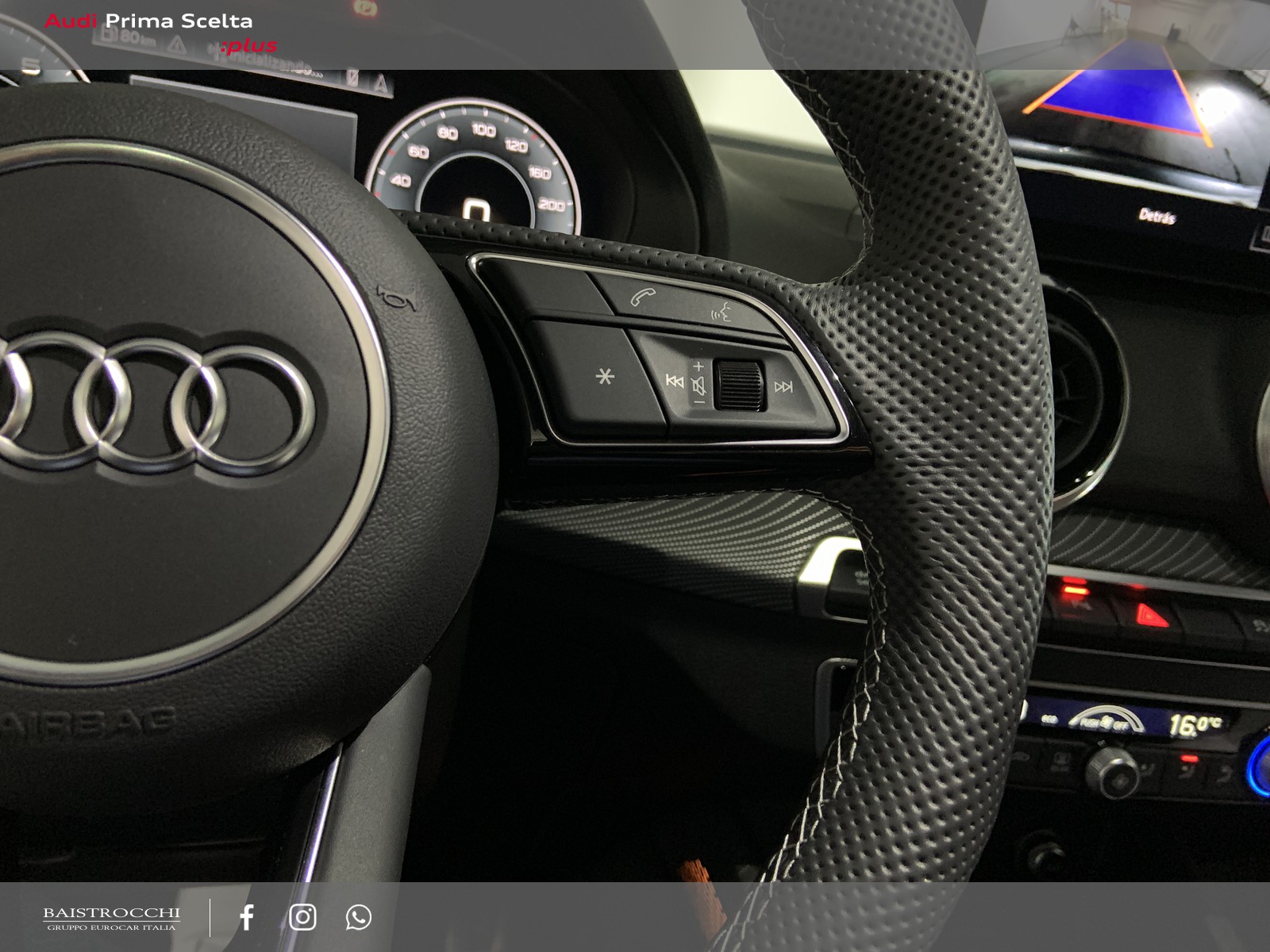Open the Instagram icon link
Screen dimensions: 1270x952
click(302, 917)
